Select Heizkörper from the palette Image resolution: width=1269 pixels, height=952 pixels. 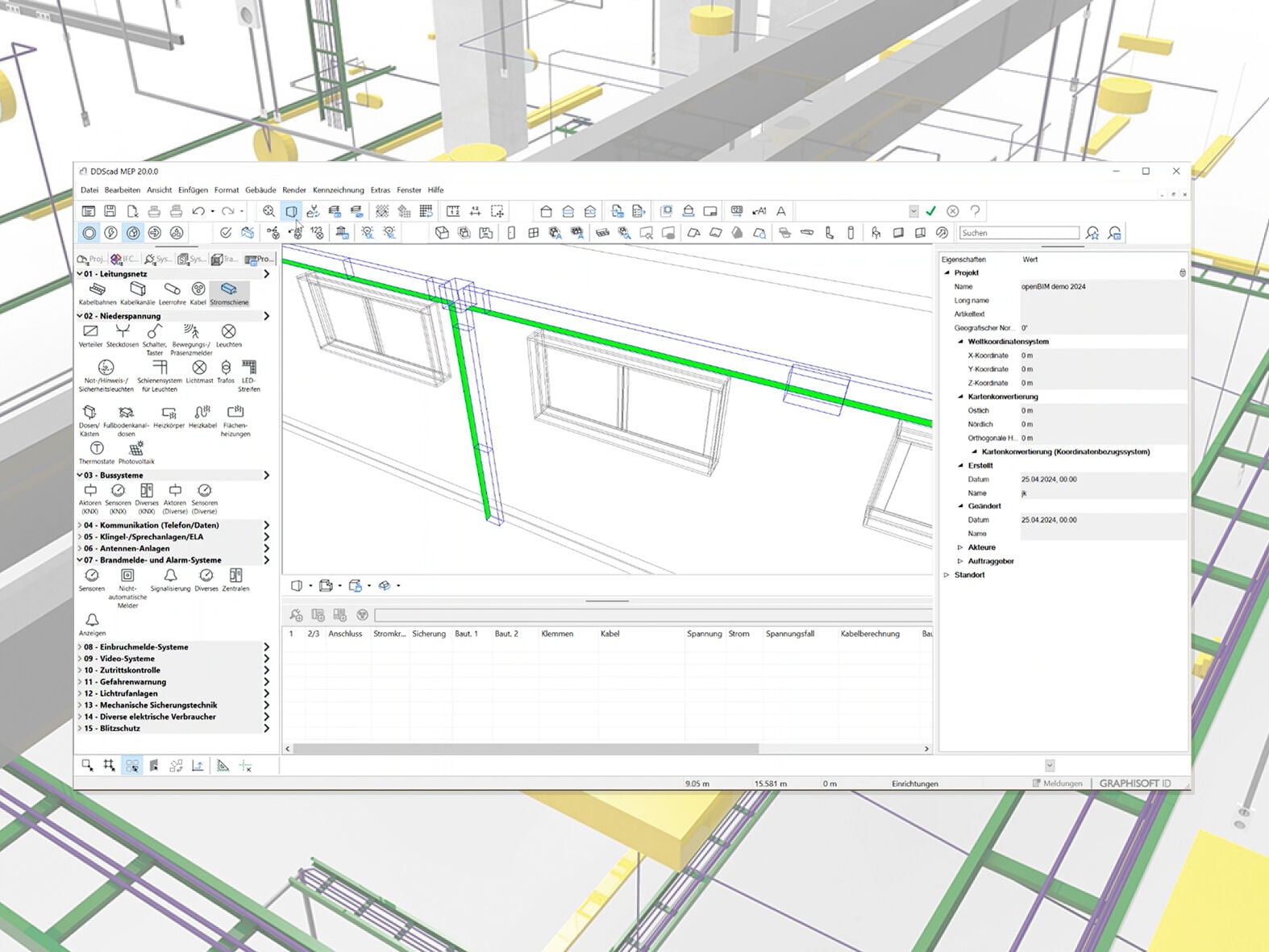coord(169,414)
